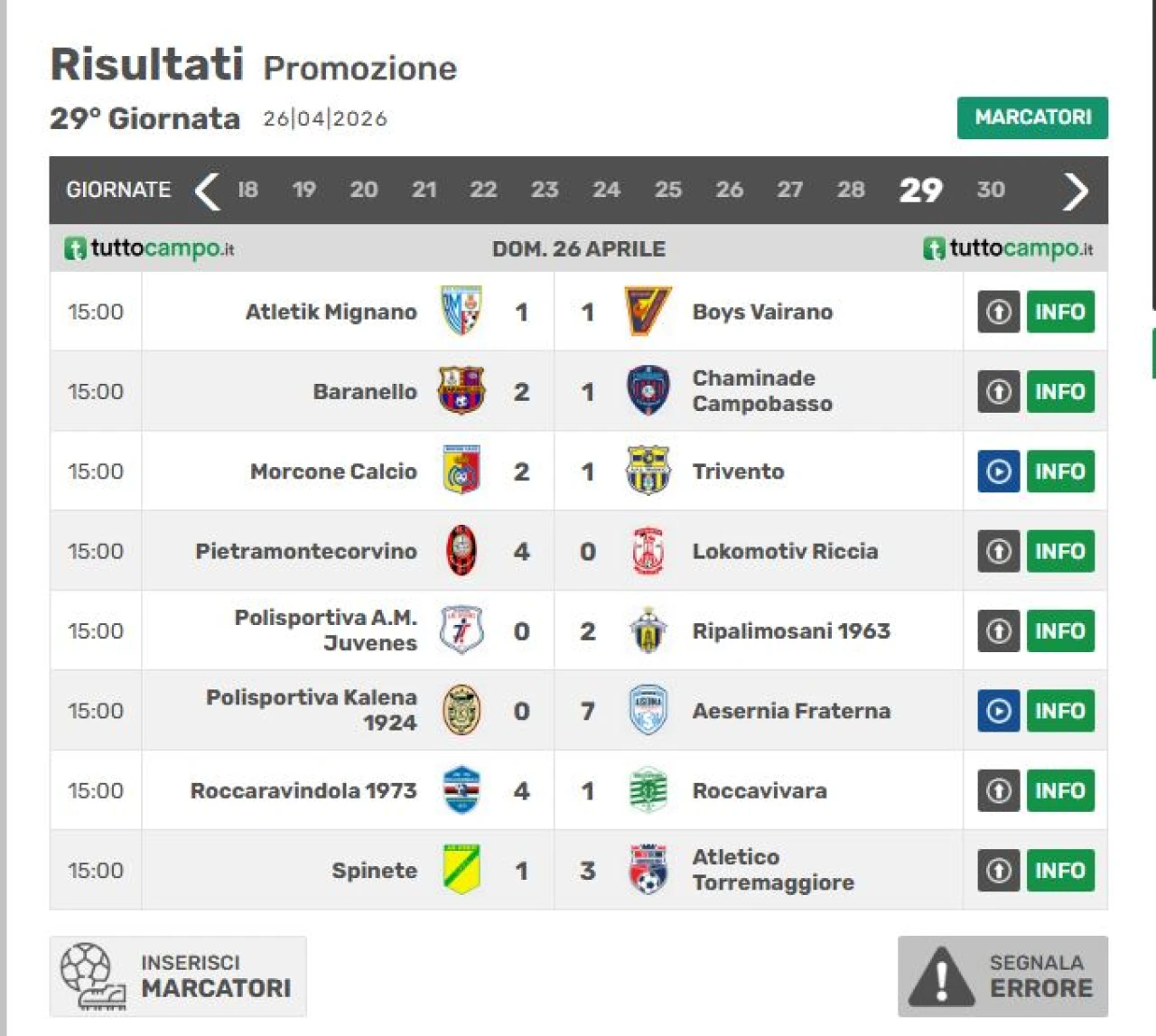This screenshot has height=1036, width=1156.
Task: Click the grey icon for Pietramontecorvino match
Action: click(998, 551)
